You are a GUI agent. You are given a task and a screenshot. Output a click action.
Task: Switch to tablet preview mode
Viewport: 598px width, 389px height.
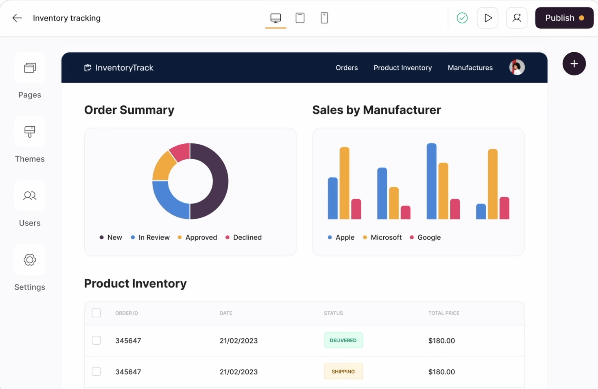pyautogui.click(x=300, y=18)
